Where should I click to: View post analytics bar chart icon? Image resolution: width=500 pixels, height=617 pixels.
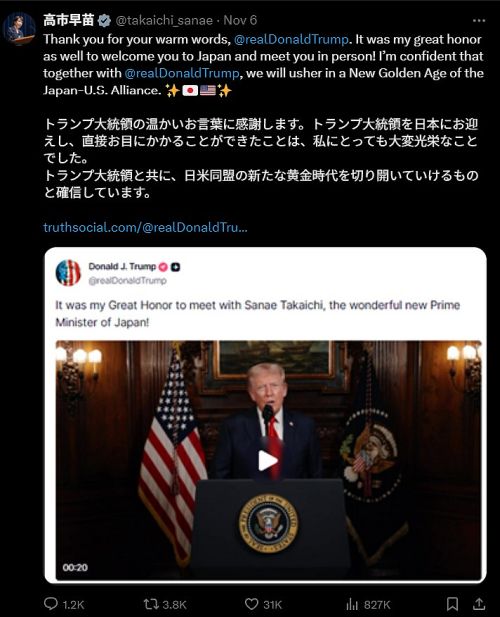(352, 604)
